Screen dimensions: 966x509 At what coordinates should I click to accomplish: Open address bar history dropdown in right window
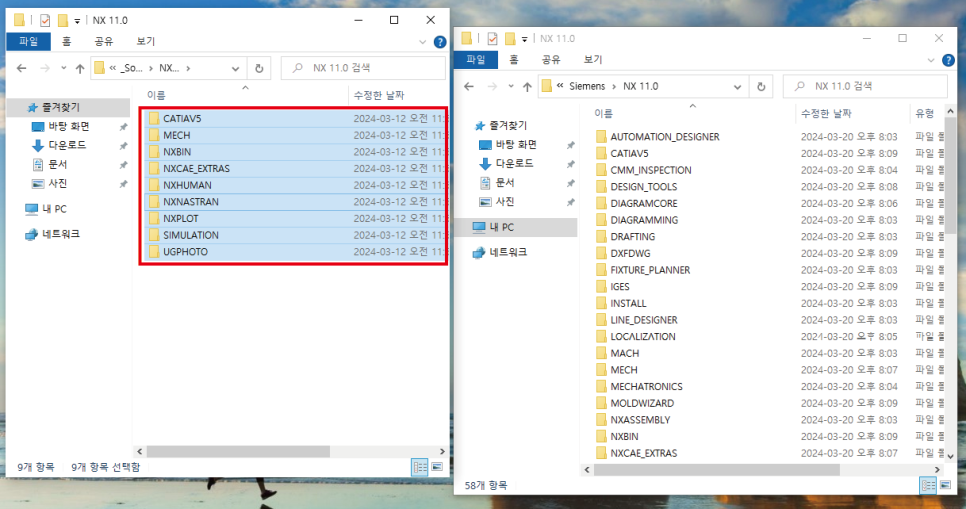737,87
